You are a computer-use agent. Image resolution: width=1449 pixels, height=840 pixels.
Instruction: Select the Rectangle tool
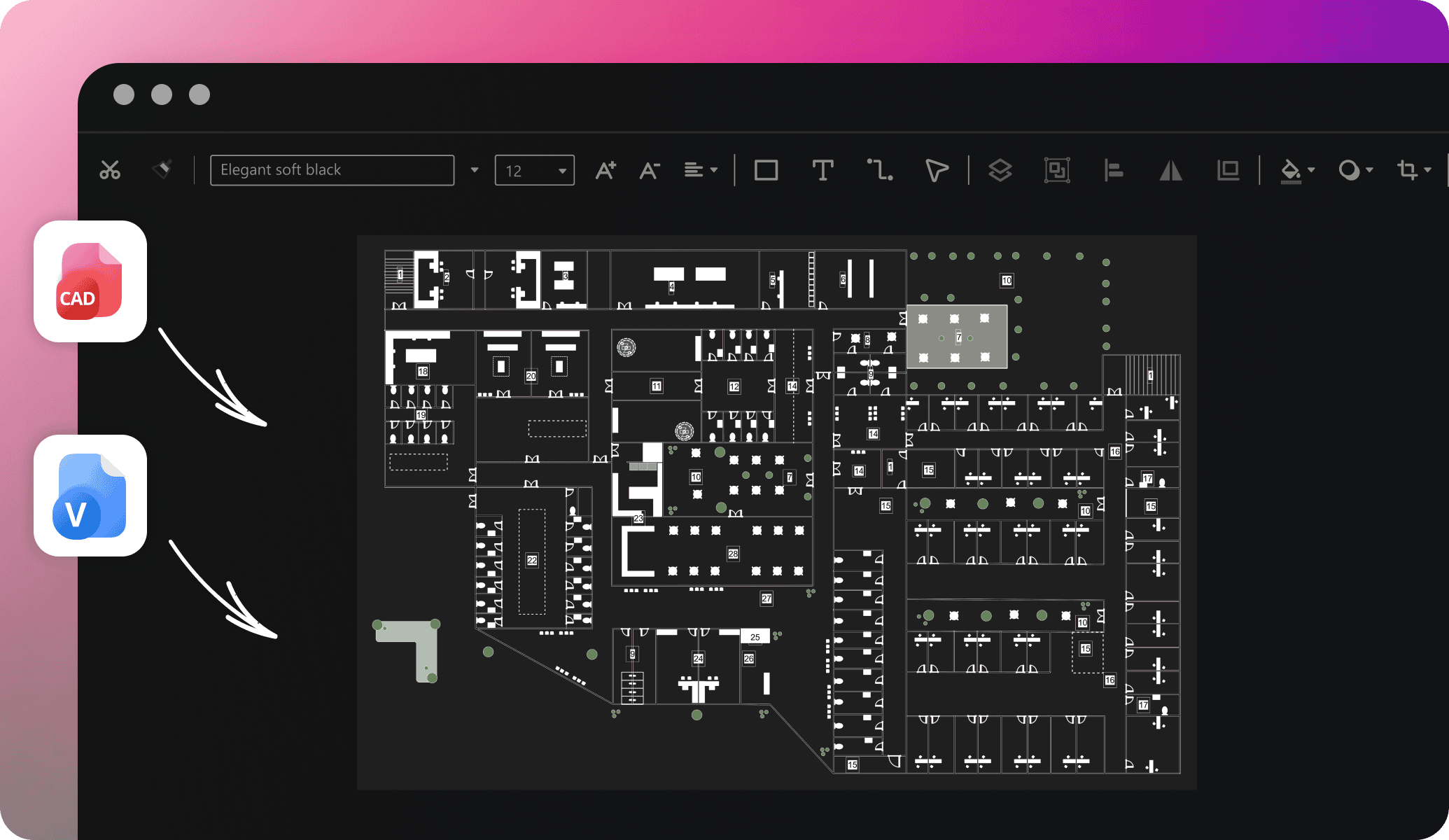[x=766, y=168]
